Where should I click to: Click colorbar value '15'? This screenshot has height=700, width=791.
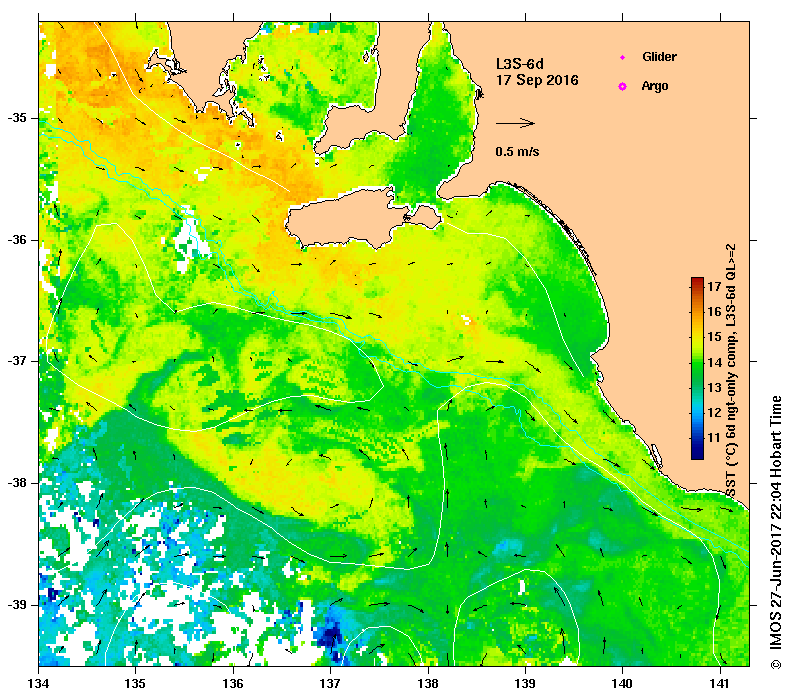pos(714,337)
